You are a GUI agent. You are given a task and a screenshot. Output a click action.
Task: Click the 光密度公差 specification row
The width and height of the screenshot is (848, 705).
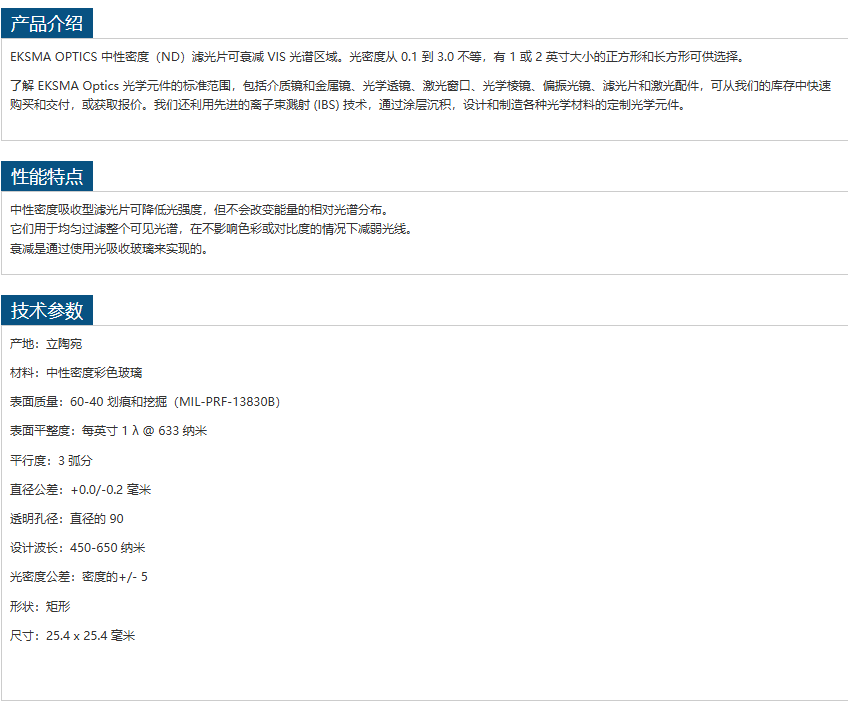pyautogui.click(x=79, y=577)
